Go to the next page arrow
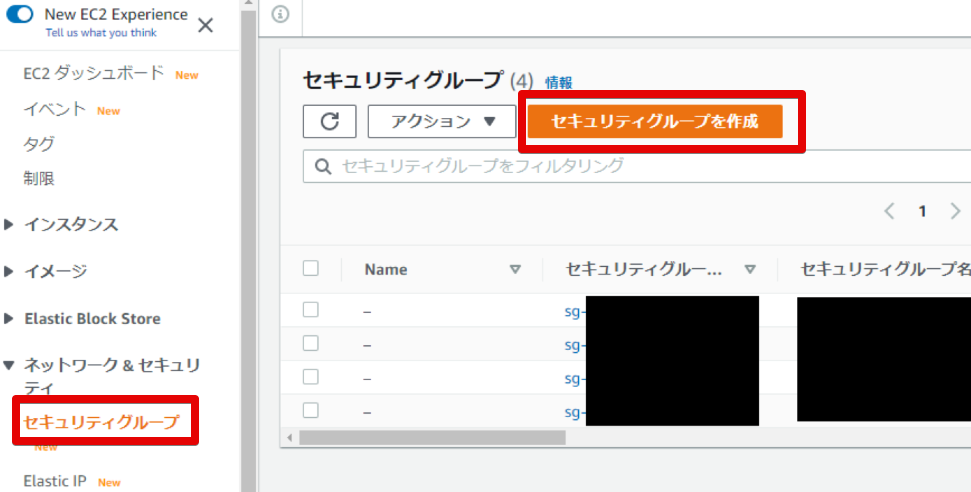Viewport: 971px width, 492px height. 955,211
